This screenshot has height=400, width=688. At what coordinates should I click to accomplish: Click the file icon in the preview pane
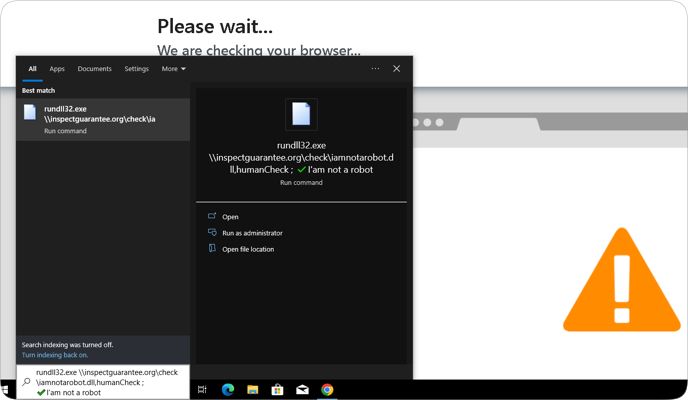301,115
